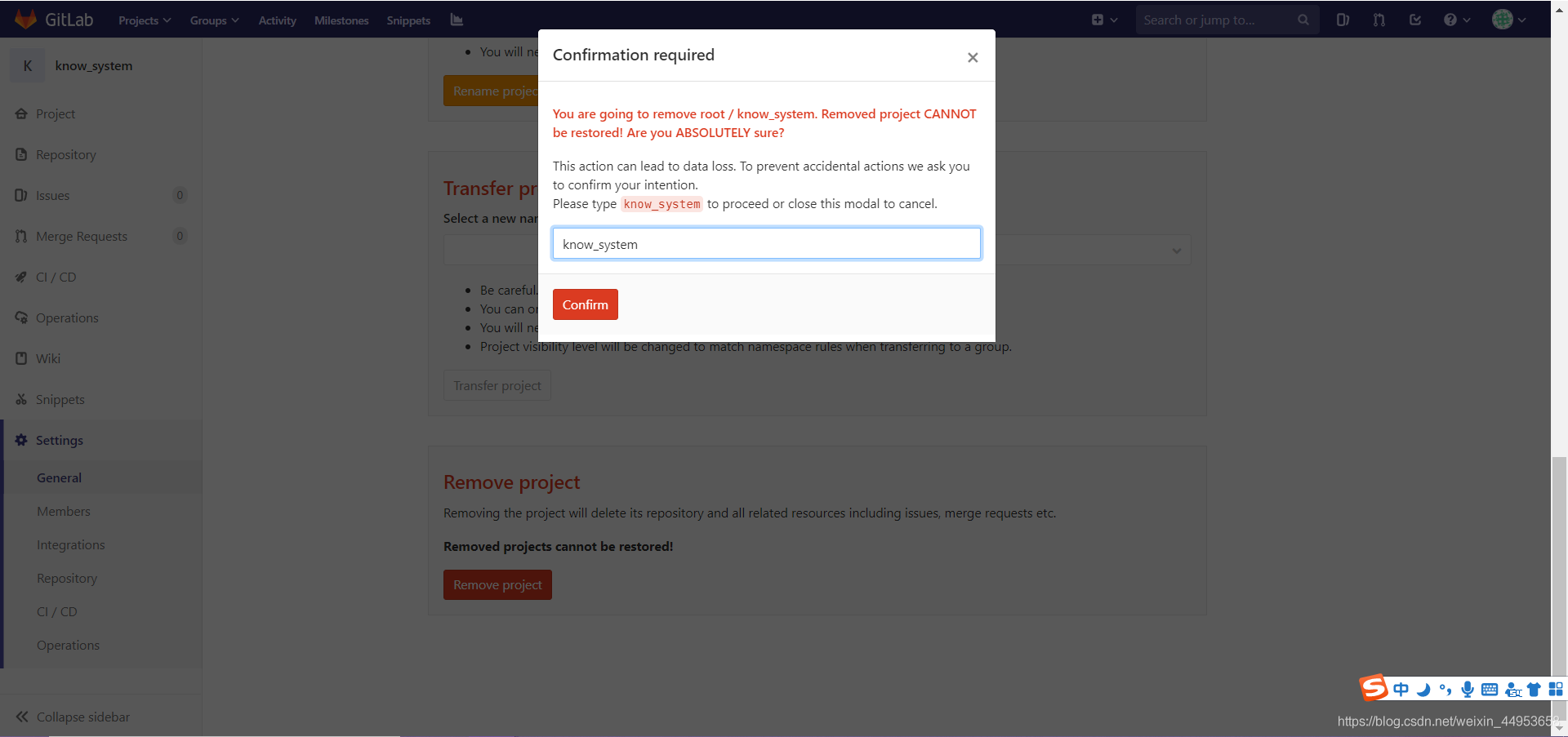
Task: Open the help question mark menu
Action: click(1456, 20)
